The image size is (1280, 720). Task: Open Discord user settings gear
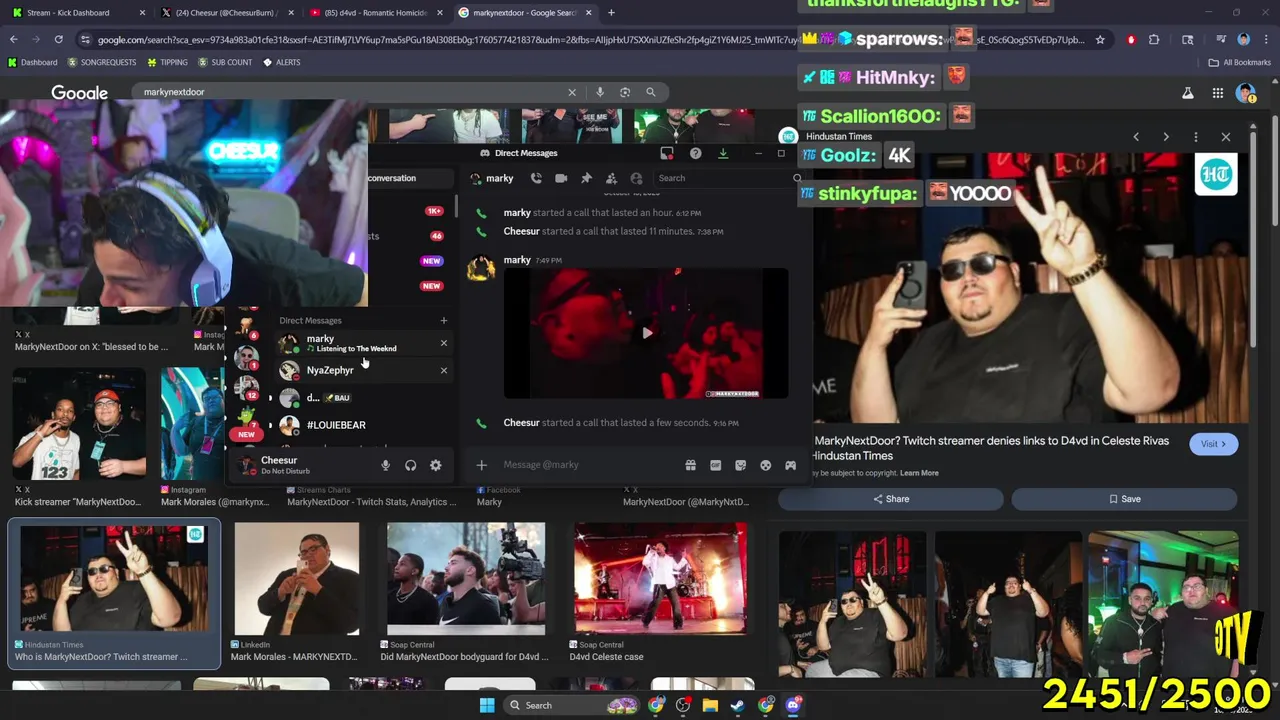(435, 465)
